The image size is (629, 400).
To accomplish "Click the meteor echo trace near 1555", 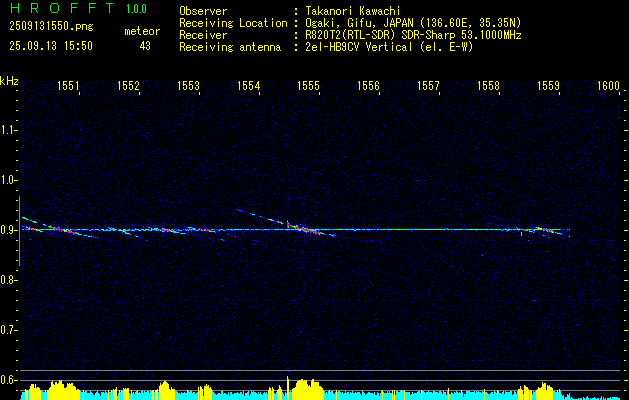I will click(307, 229).
